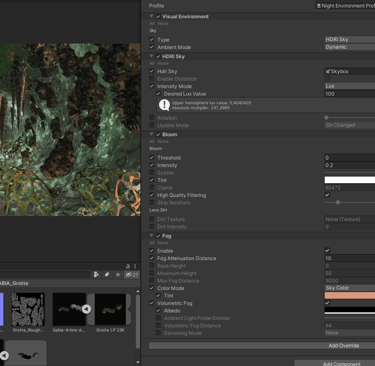Open the Ambient Mode dropdown showing Dynamic
The height and width of the screenshot is (366, 375).
pos(350,47)
